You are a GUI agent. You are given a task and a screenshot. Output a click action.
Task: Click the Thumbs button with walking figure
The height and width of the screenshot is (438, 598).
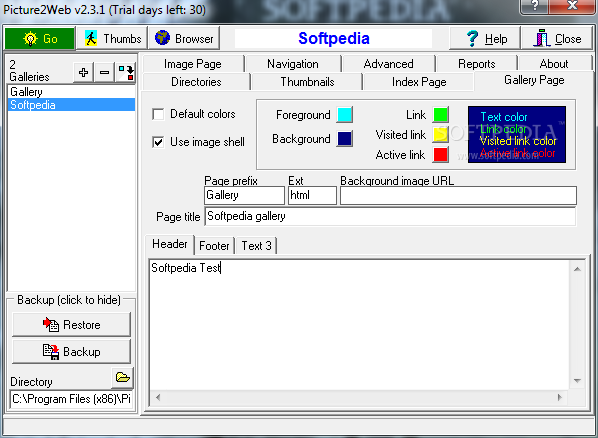tap(112, 39)
